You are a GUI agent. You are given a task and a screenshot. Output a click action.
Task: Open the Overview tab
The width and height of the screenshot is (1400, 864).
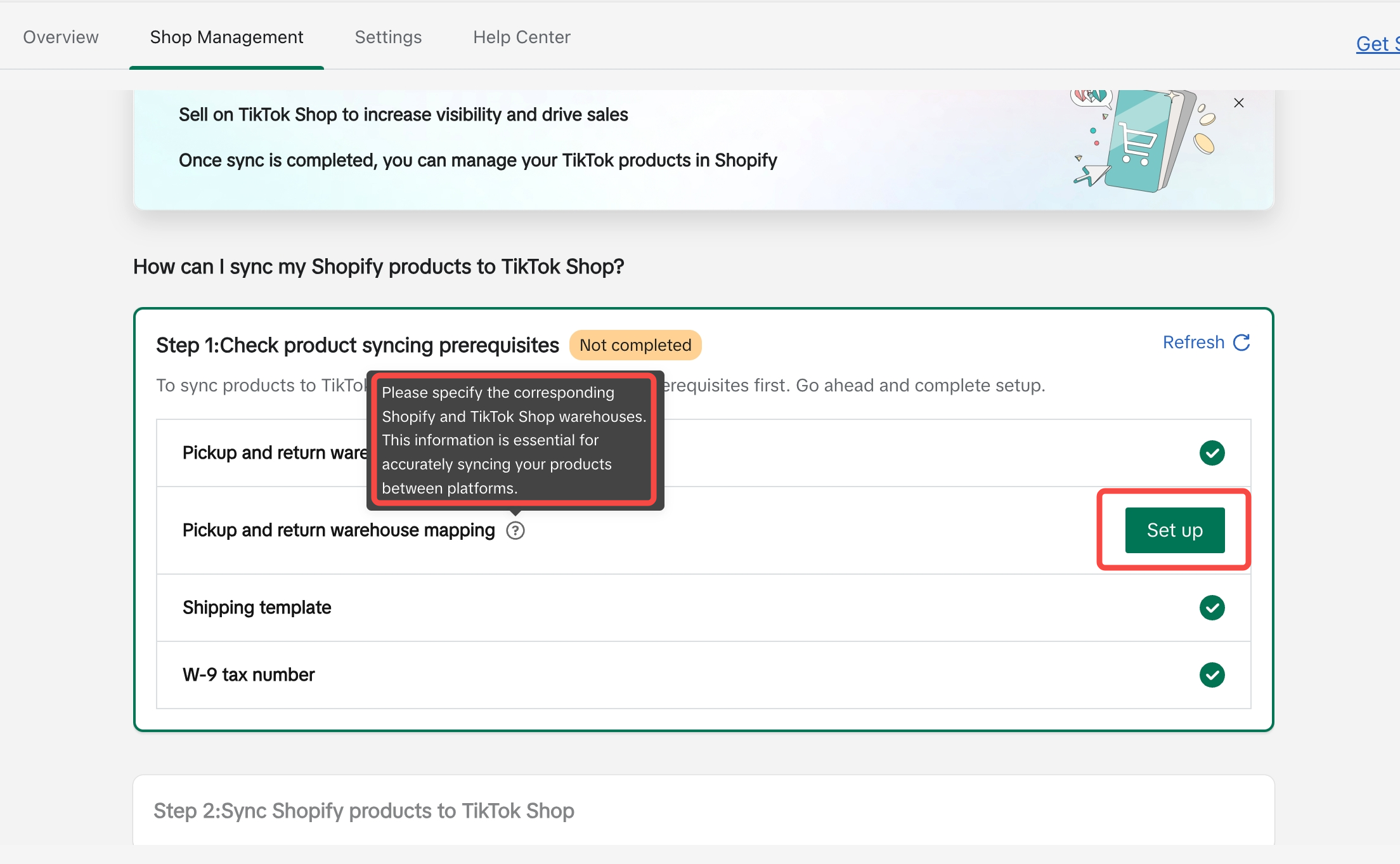click(x=61, y=37)
